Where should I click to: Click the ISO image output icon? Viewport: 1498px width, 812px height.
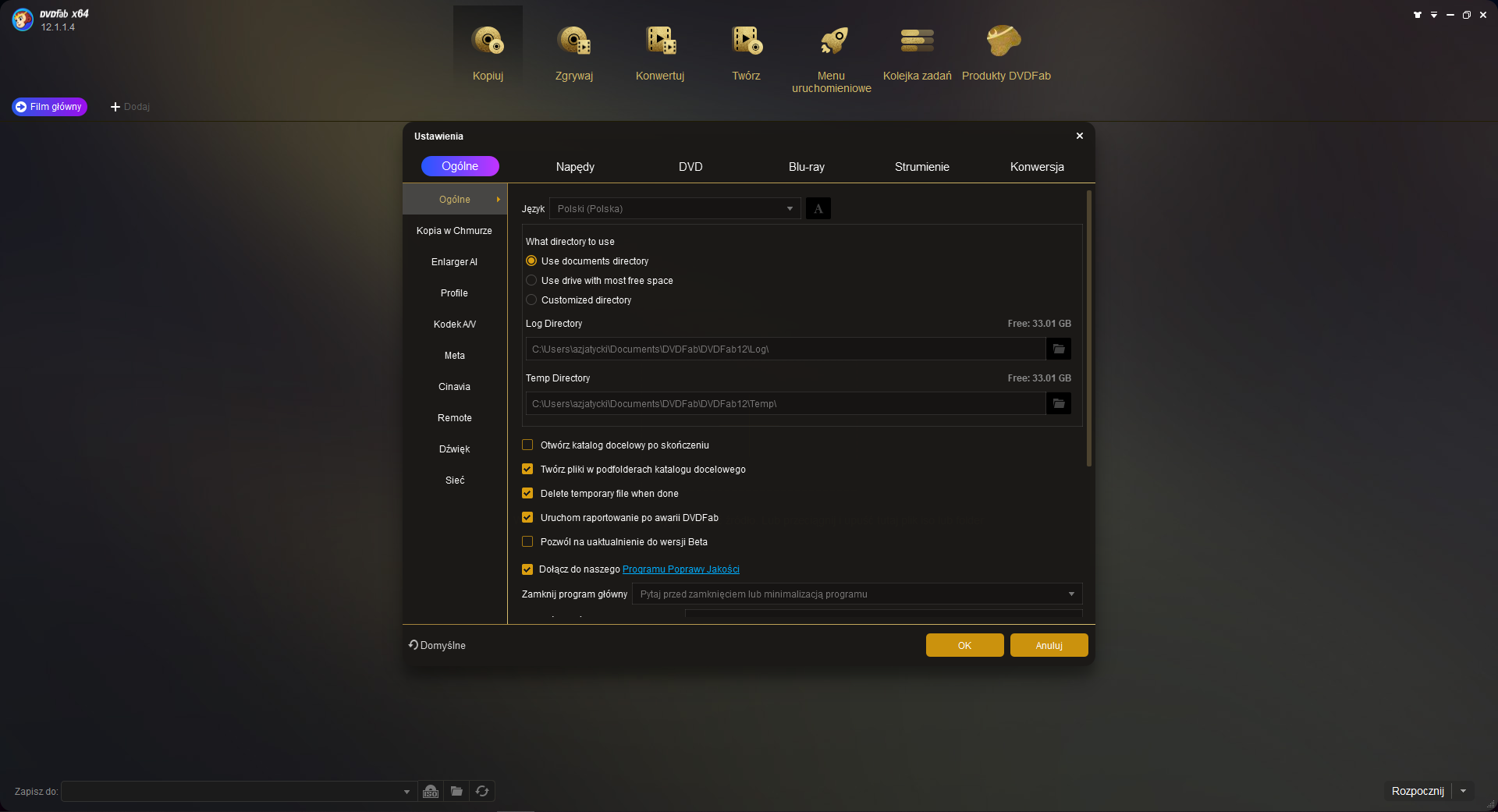431,791
